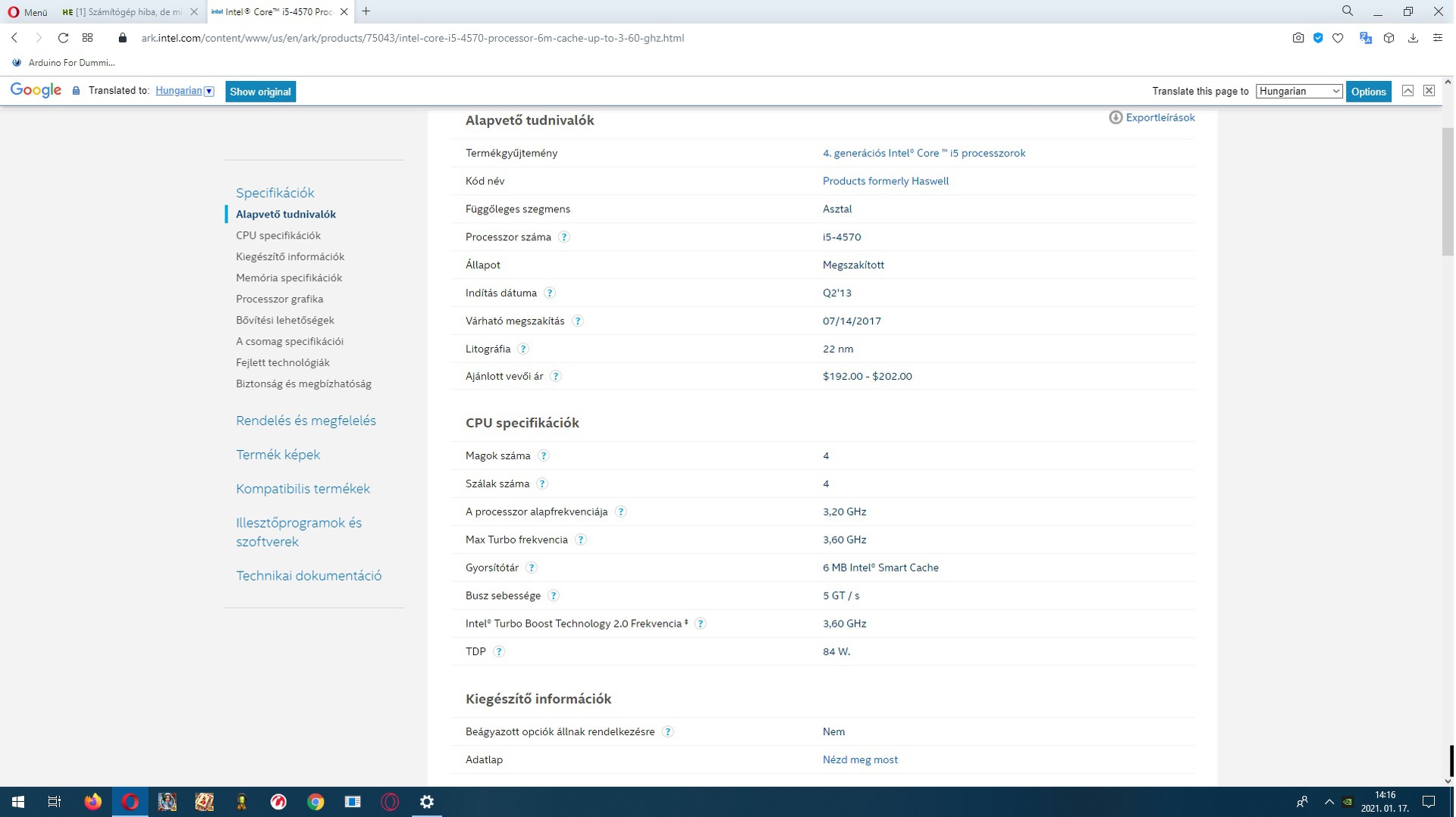This screenshot has width=1456, height=817.
Task: Close the Google Translate bar
Action: click(1429, 91)
